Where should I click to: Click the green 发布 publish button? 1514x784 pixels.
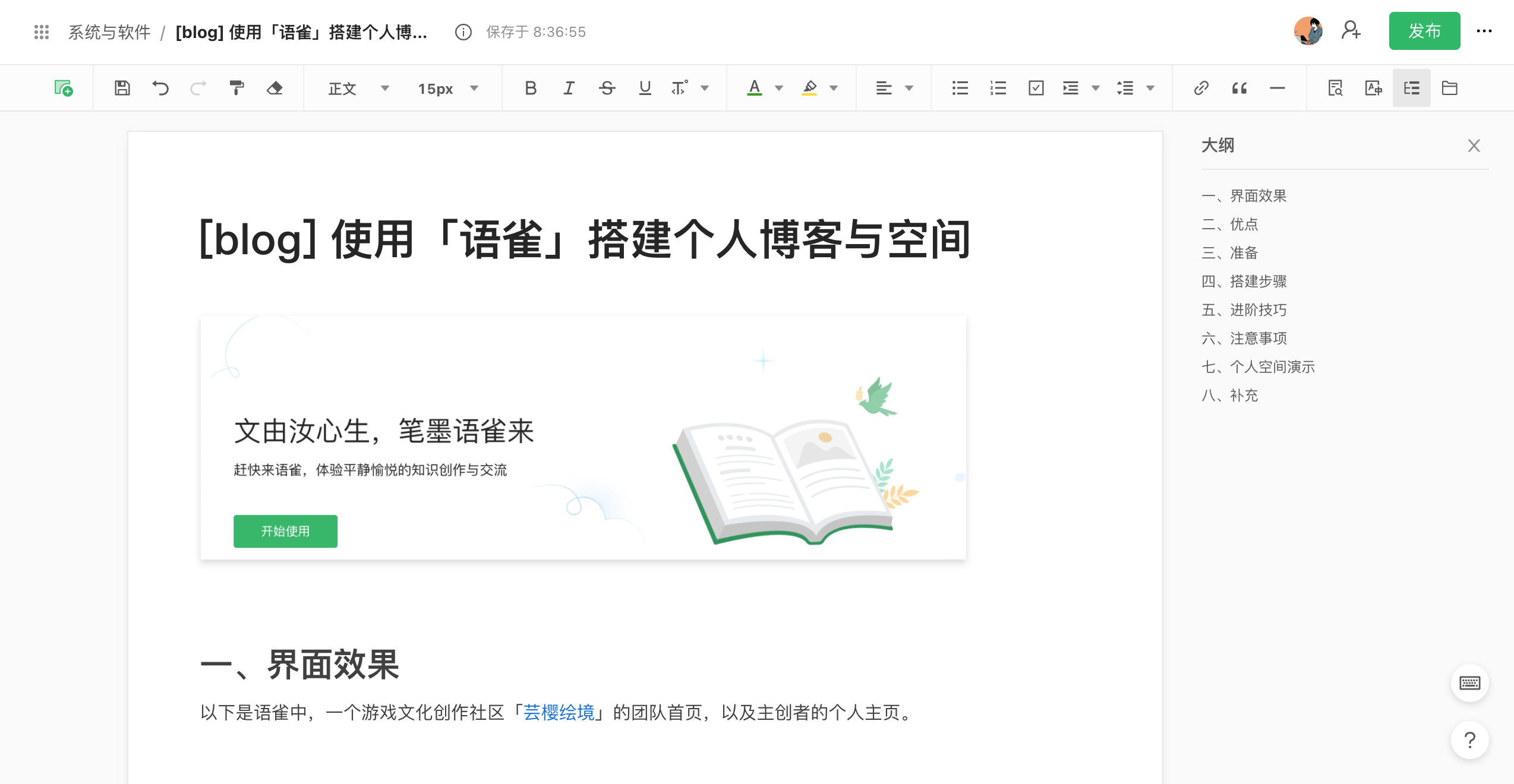pyautogui.click(x=1424, y=31)
